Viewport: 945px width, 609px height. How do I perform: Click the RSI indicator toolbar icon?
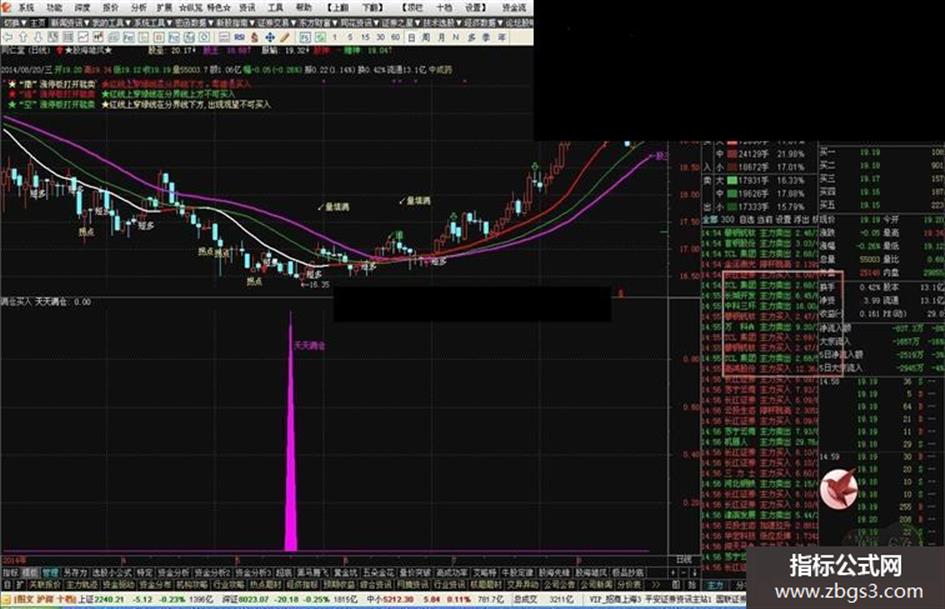[x=240, y=37]
